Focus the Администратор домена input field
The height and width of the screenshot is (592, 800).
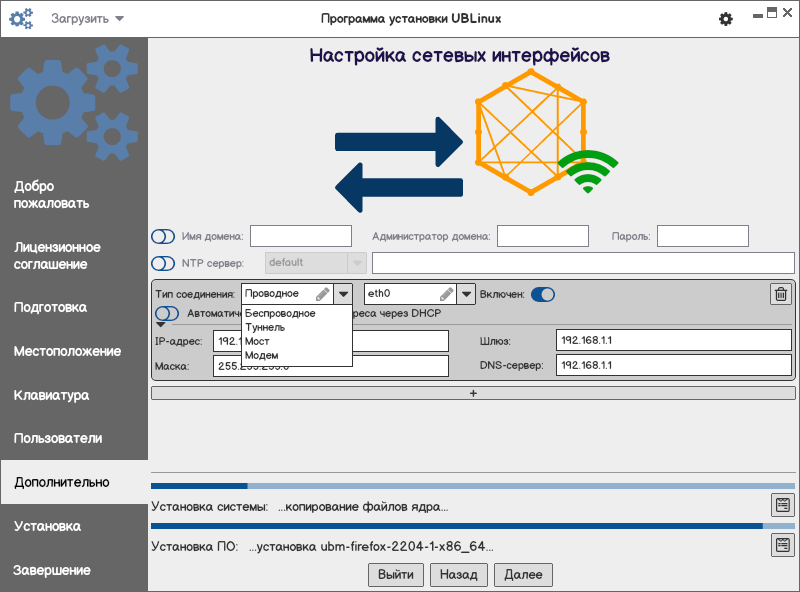point(543,236)
